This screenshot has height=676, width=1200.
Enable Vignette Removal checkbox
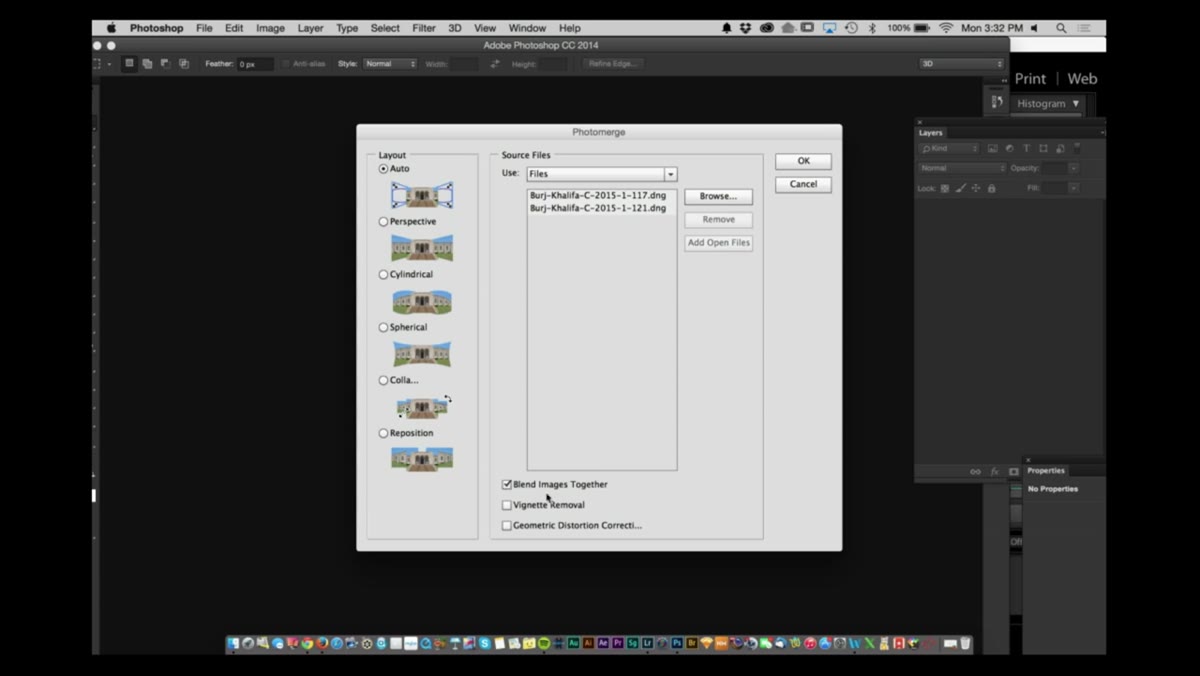click(507, 505)
